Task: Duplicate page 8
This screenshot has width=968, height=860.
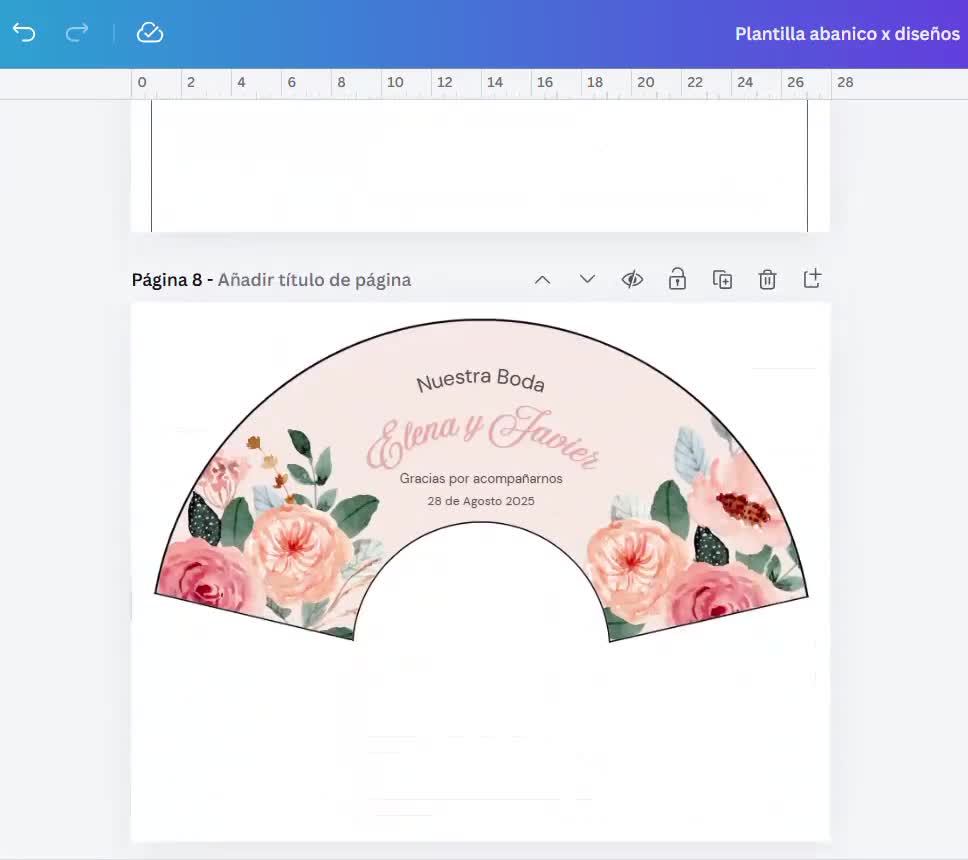Action: [x=722, y=279]
